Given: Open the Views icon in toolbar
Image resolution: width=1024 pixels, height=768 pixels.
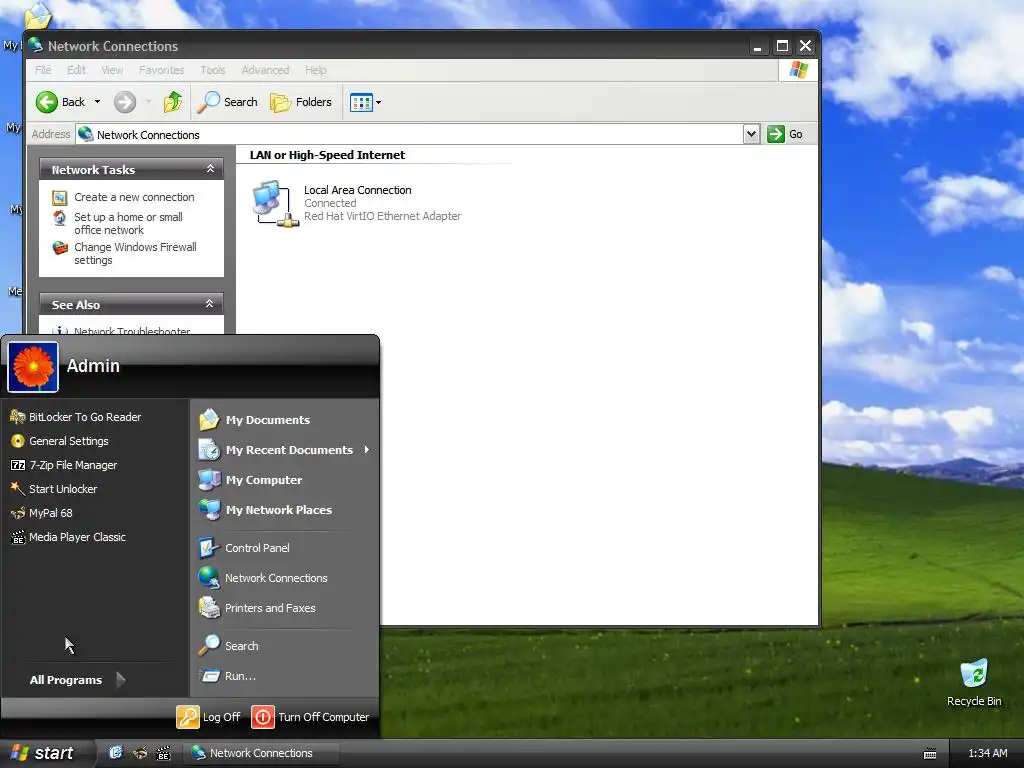Looking at the screenshot, I should pos(360,102).
